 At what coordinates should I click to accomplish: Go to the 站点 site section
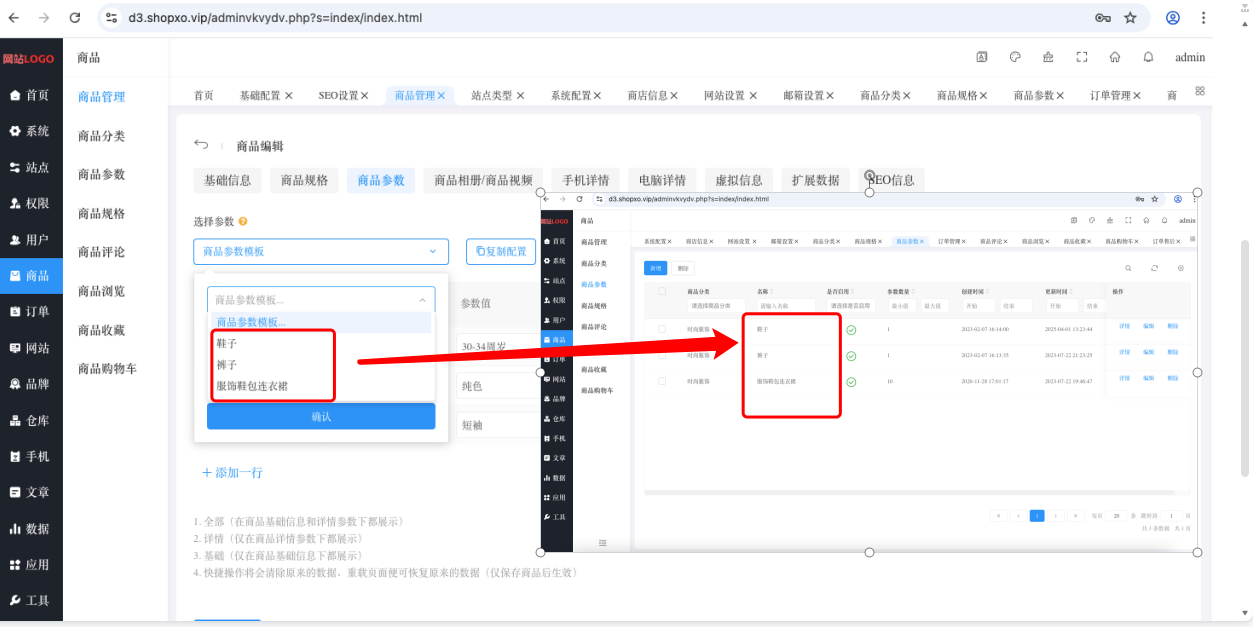click(x=30, y=167)
